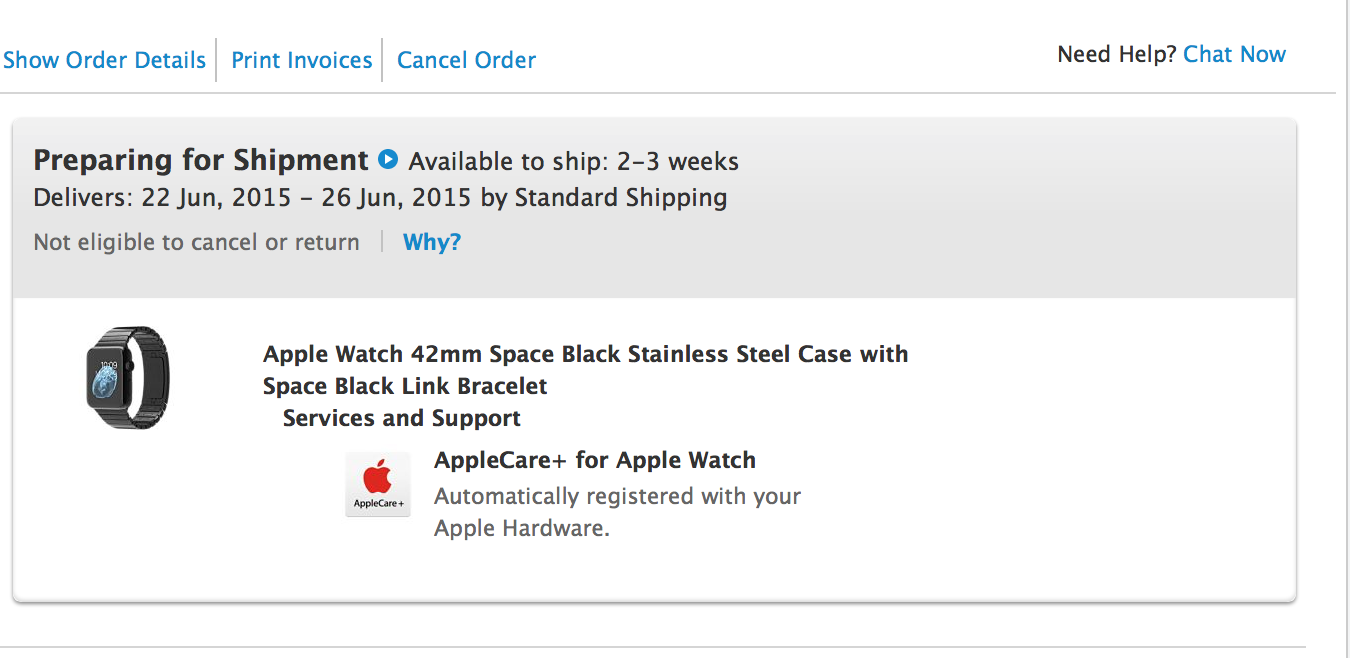Click the by Standard Shipping text
The height and width of the screenshot is (658, 1350).
[x=620, y=197]
